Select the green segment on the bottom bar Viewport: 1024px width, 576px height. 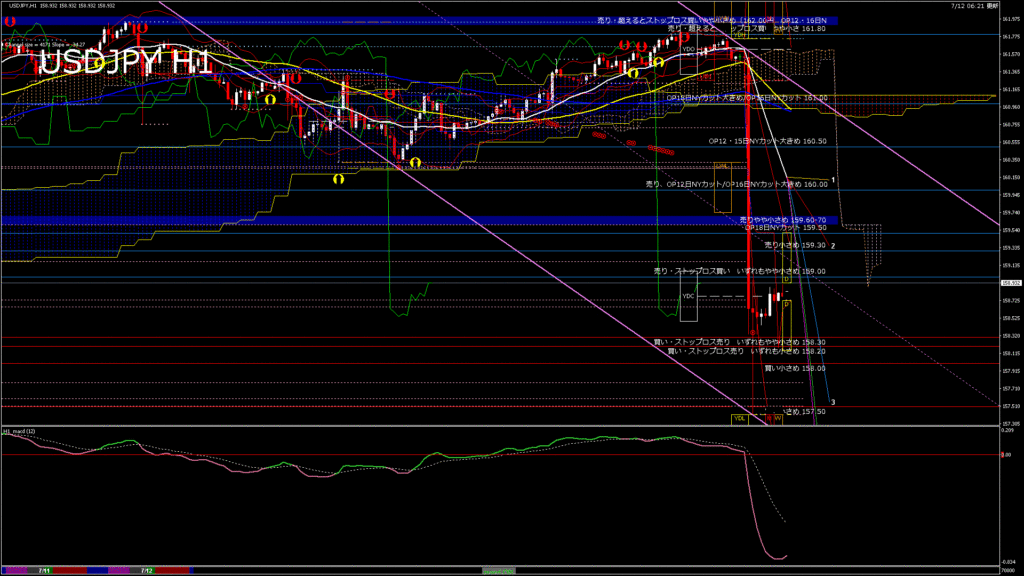click(x=499, y=570)
